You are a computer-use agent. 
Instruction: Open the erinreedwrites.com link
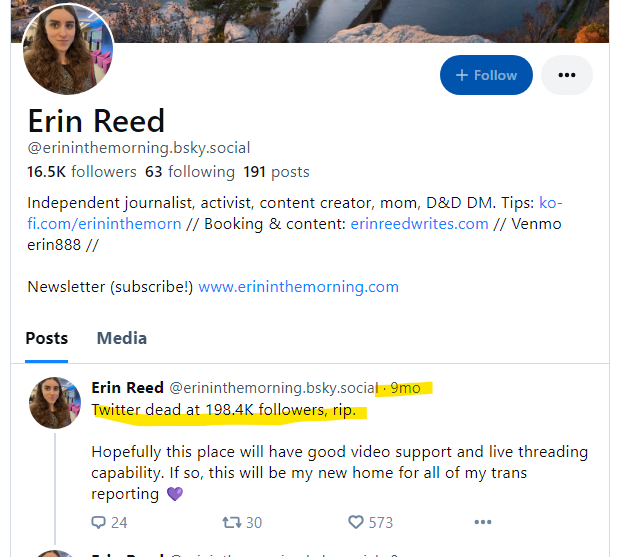[421, 224]
